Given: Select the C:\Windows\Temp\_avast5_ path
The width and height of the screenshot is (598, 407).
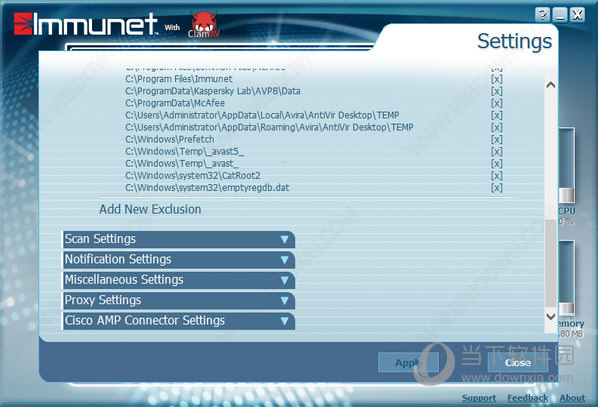Looking at the screenshot, I should [184, 151].
